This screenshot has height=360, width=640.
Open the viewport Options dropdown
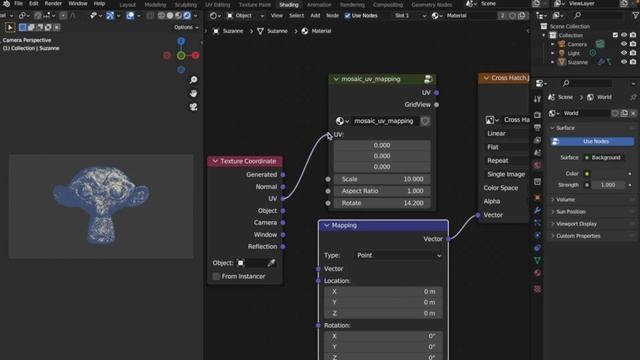[186, 27]
